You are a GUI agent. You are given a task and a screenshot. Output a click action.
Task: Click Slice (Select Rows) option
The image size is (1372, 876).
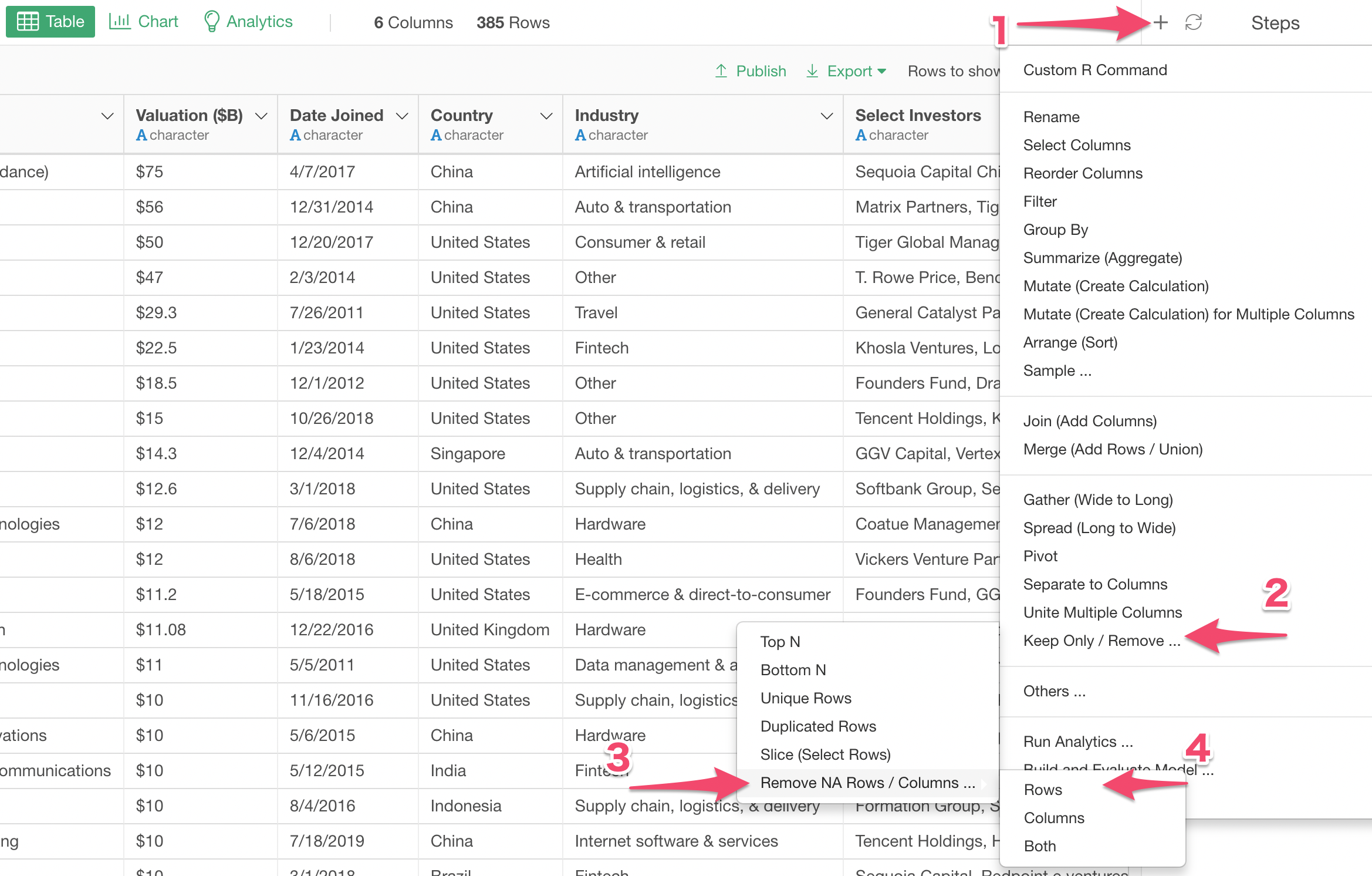click(x=825, y=754)
